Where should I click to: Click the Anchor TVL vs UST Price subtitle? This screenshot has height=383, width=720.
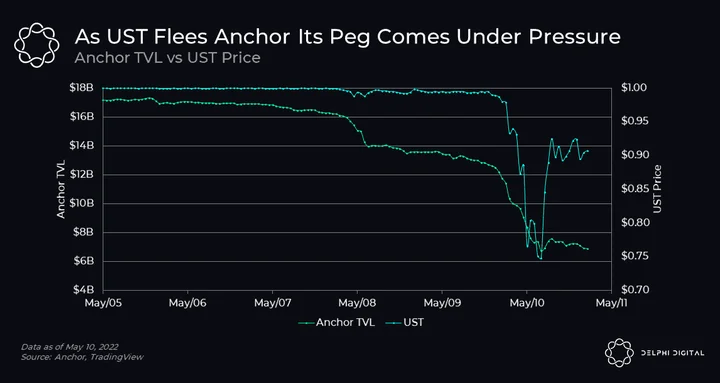coord(168,58)
